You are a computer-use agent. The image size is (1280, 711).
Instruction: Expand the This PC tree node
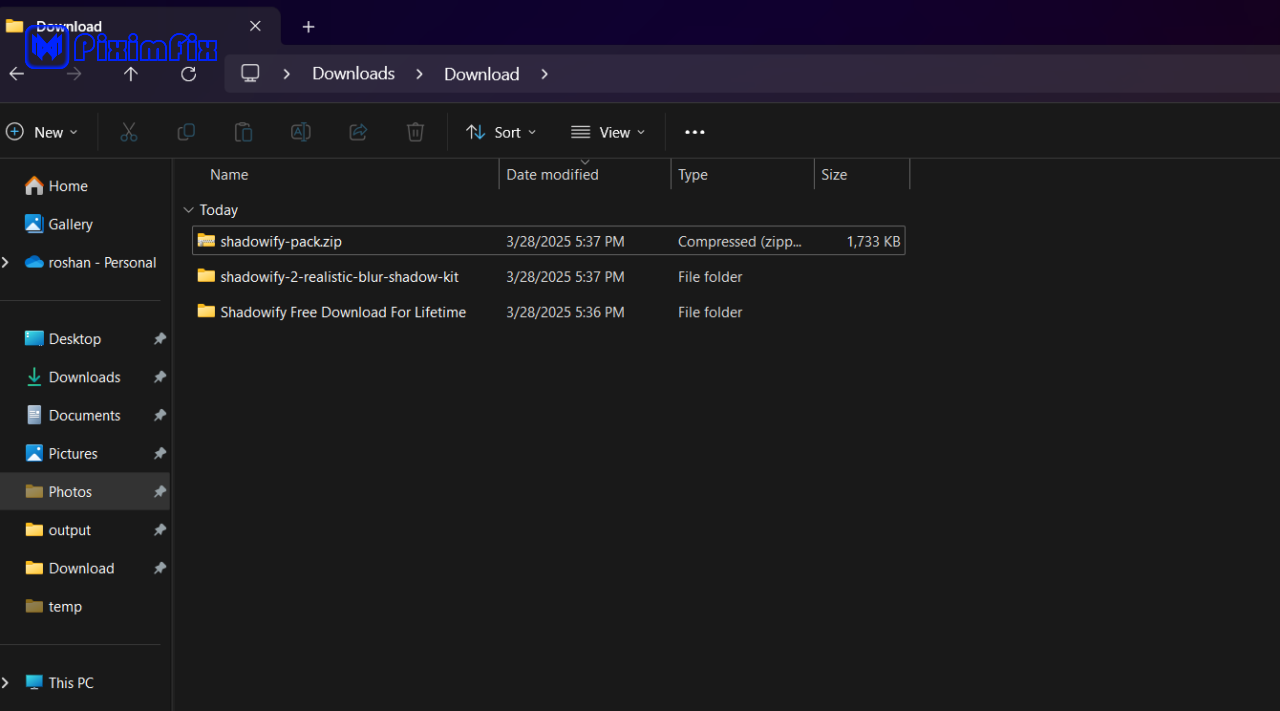click(x=6, y=682)
